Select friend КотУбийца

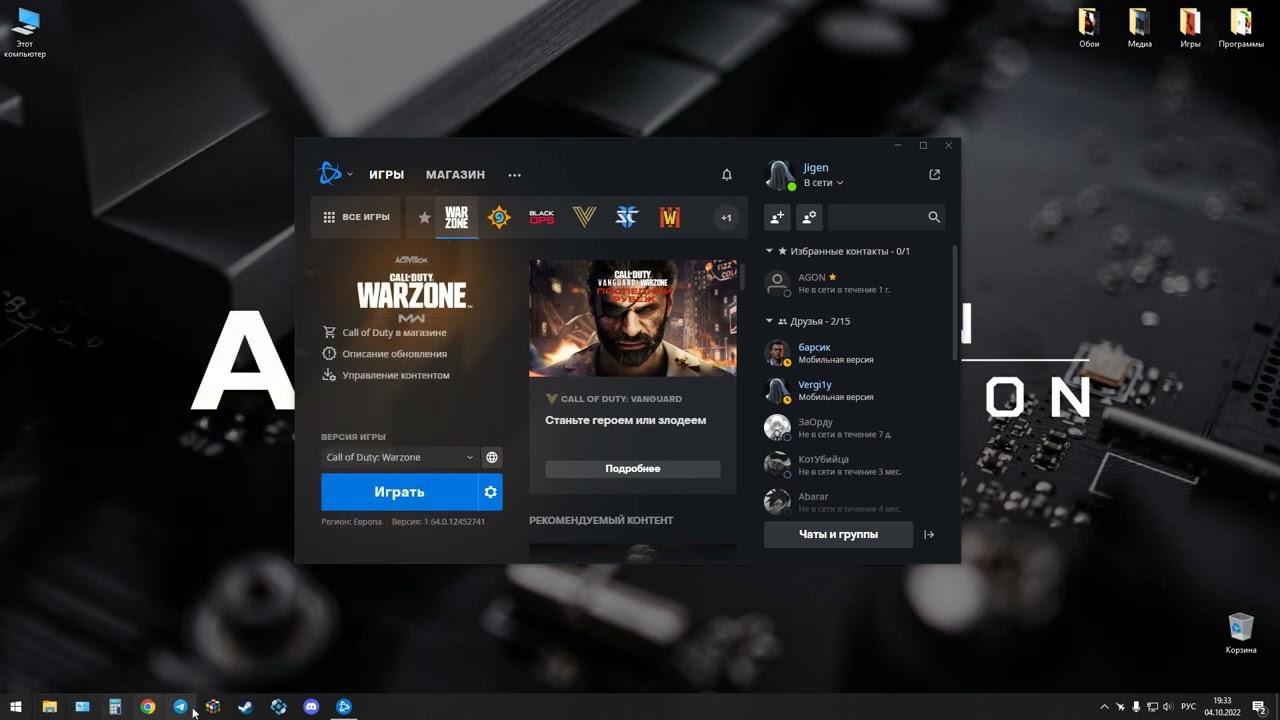tap(855, 465)
